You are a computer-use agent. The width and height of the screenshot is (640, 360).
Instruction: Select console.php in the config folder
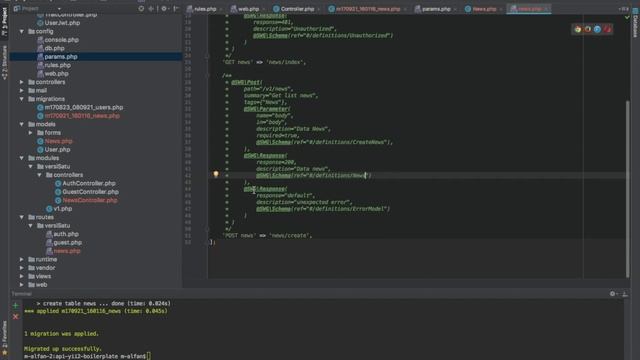pos(58,40)
